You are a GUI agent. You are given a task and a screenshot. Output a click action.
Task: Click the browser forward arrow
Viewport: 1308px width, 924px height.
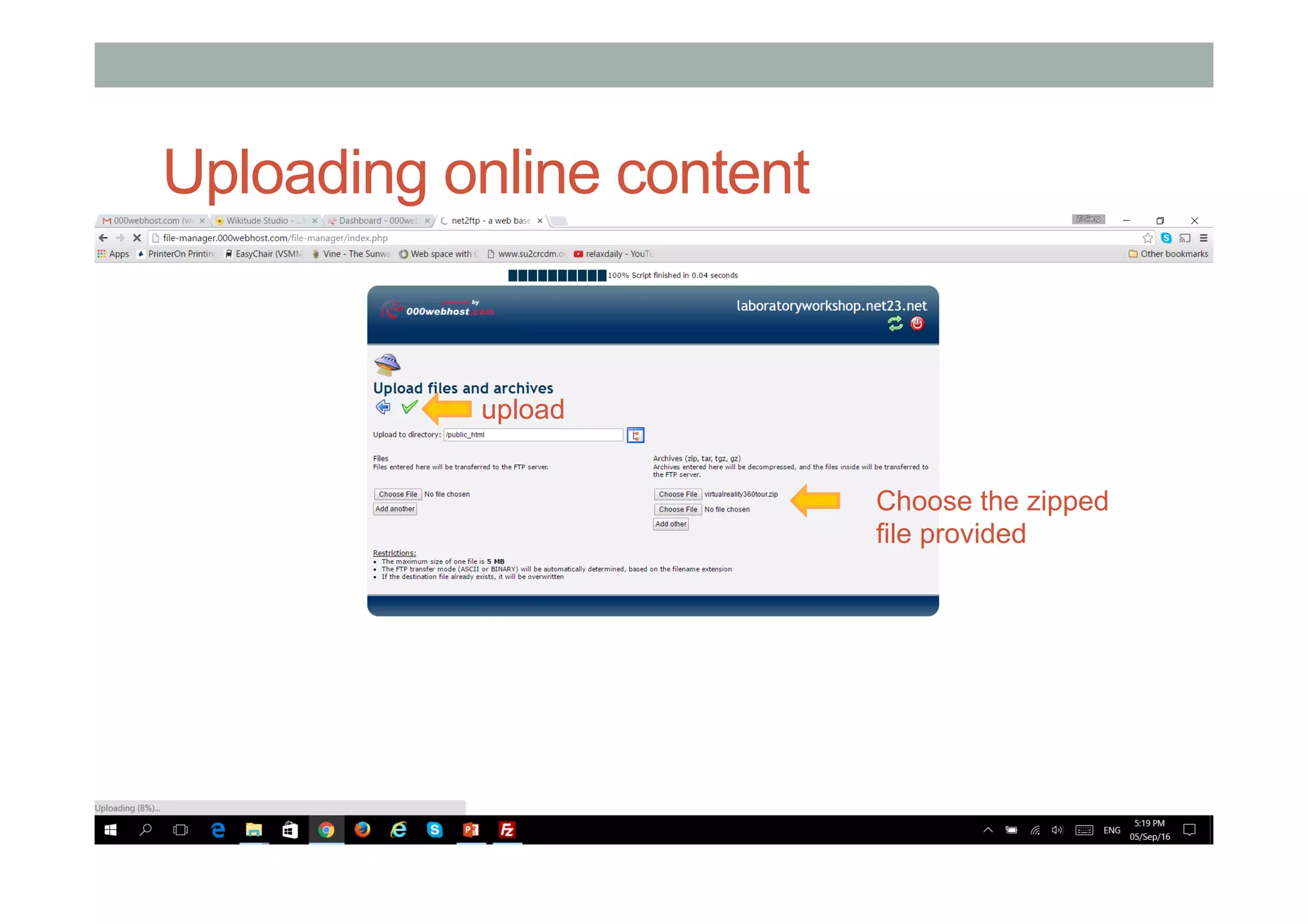pyautogui.click(x=120, y=238)
